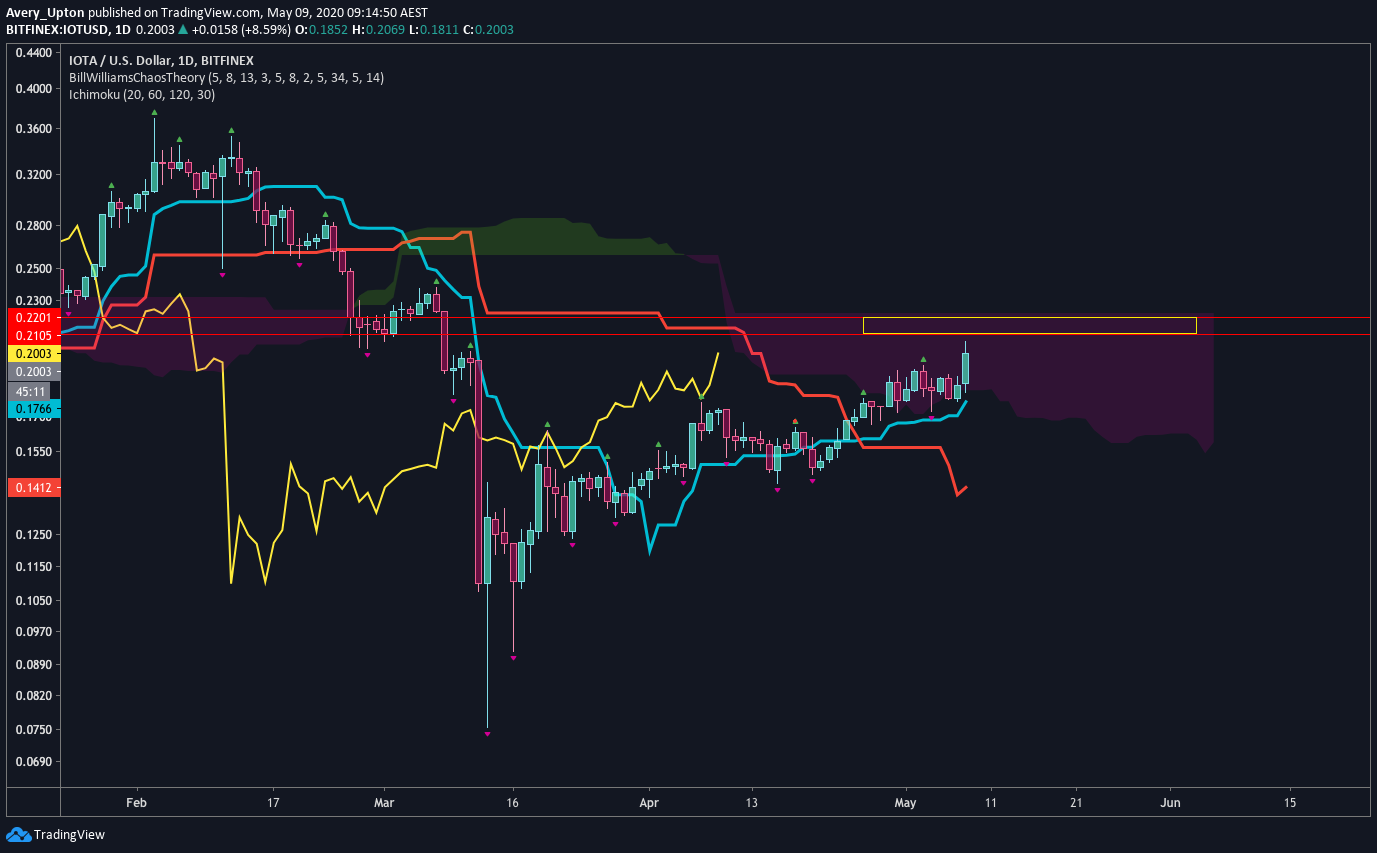The image size is (1377, 853).
Task: Click the 21 date label on the time axis
Action: (x=1076, y=803)
